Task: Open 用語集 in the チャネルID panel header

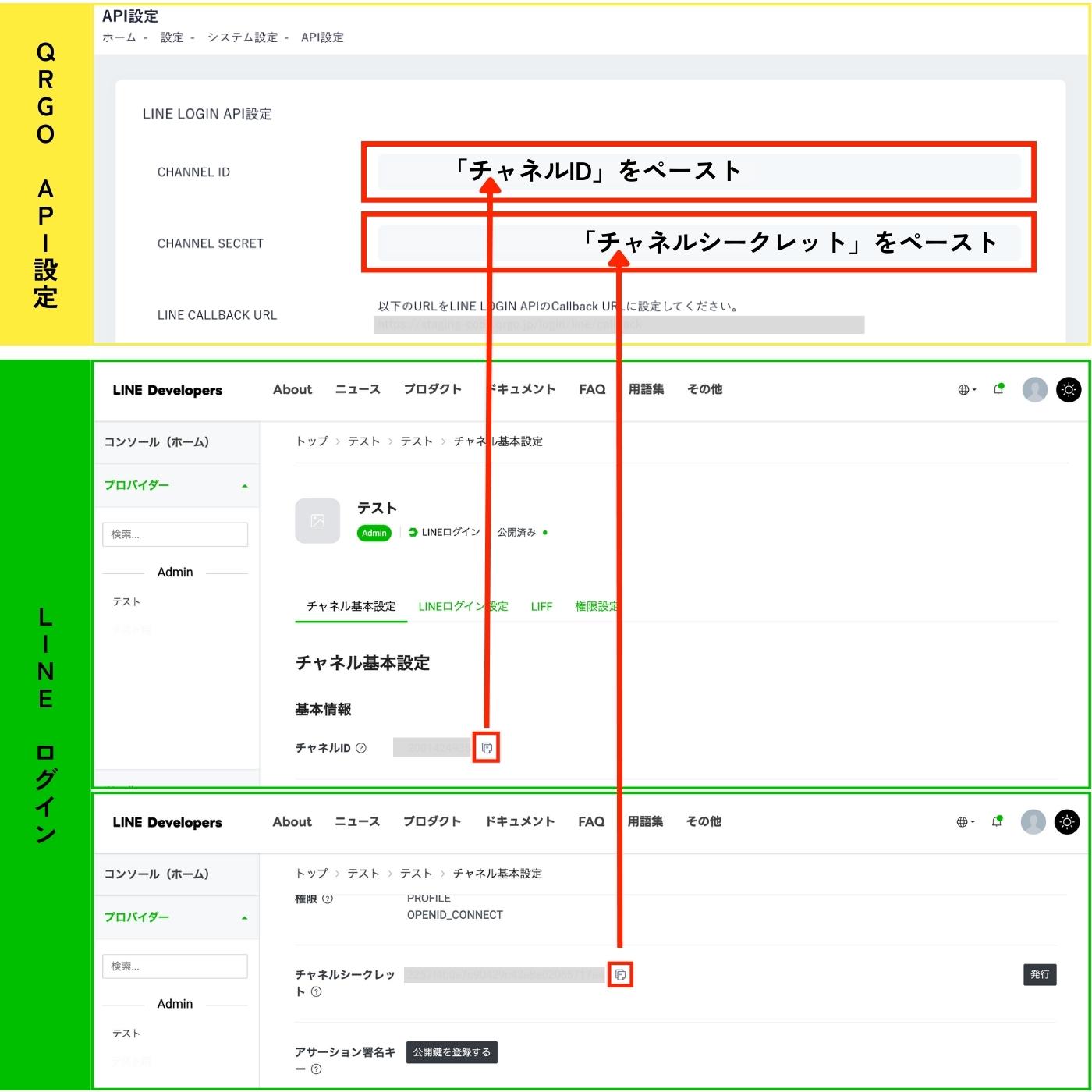Action: (646, 389)
